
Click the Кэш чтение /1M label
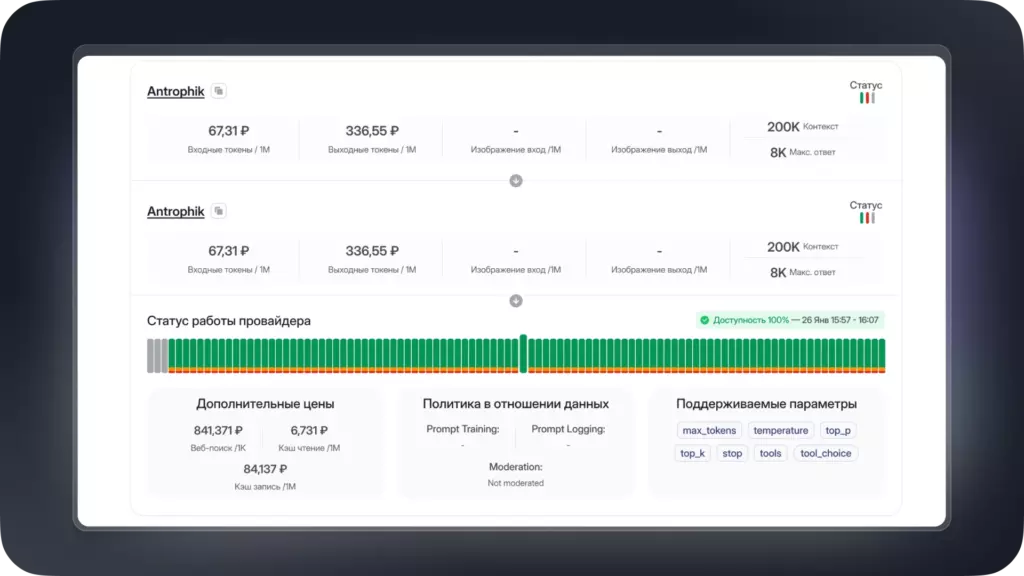[309, 448]
